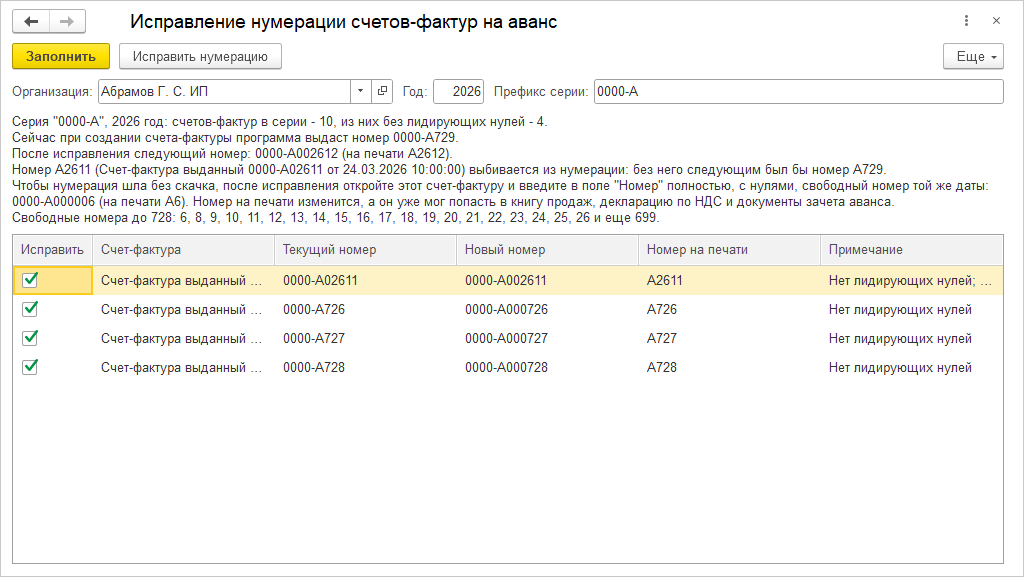1024x577 pixels.
Task: Select new number cell 0000-A000728
Action: 547,367
